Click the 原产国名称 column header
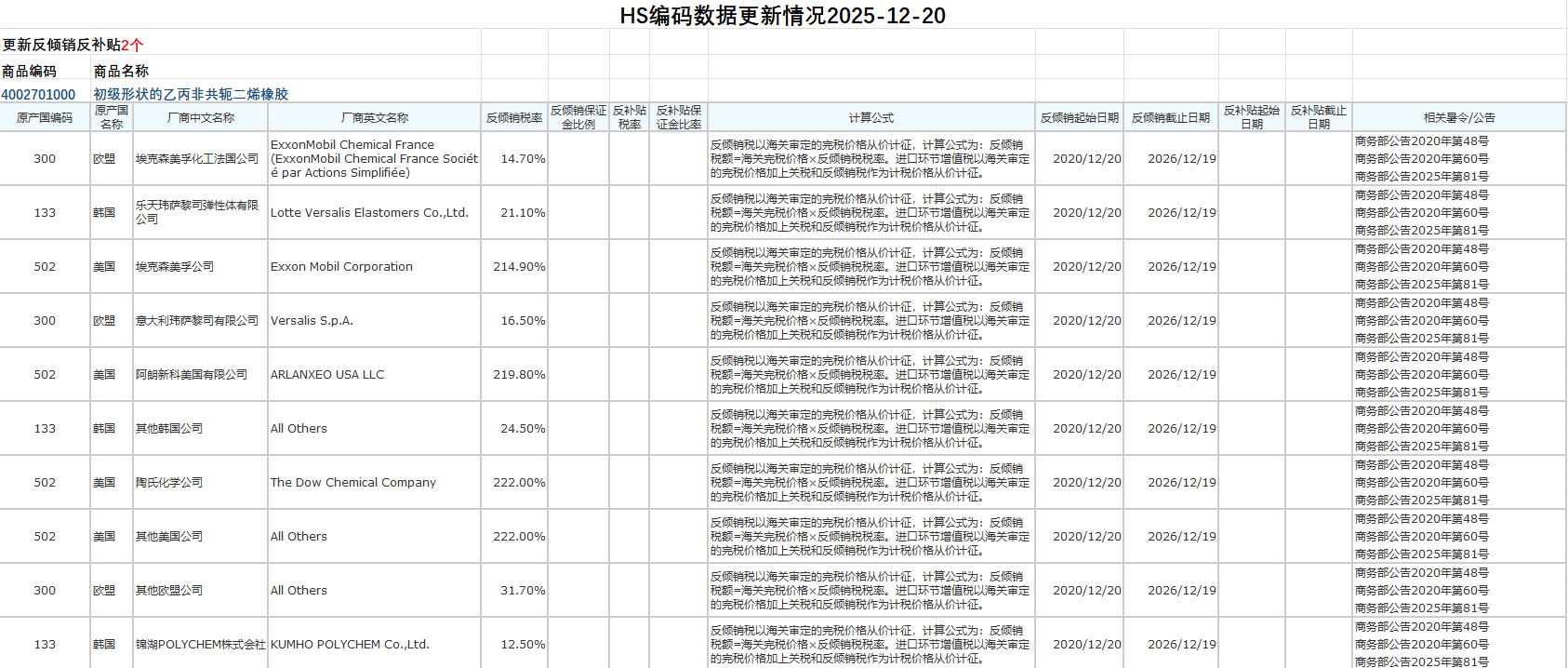This screenshot has height=668, width=1568. pos(112,117)
